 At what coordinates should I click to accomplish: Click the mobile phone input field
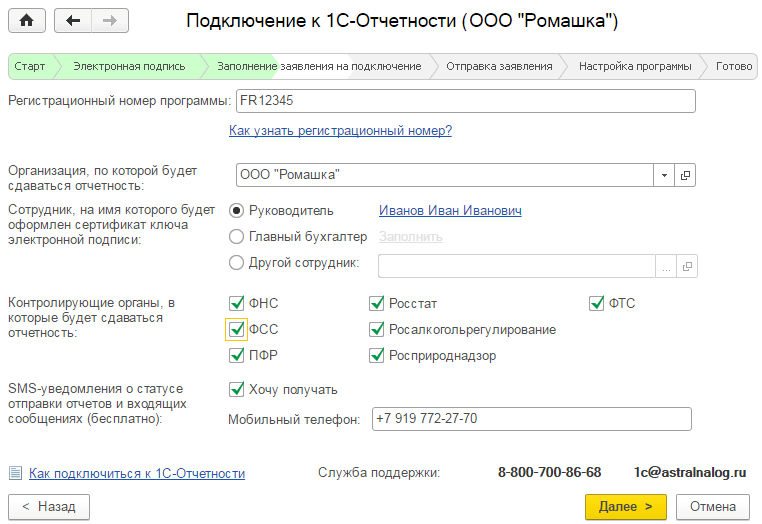[530, 419]
